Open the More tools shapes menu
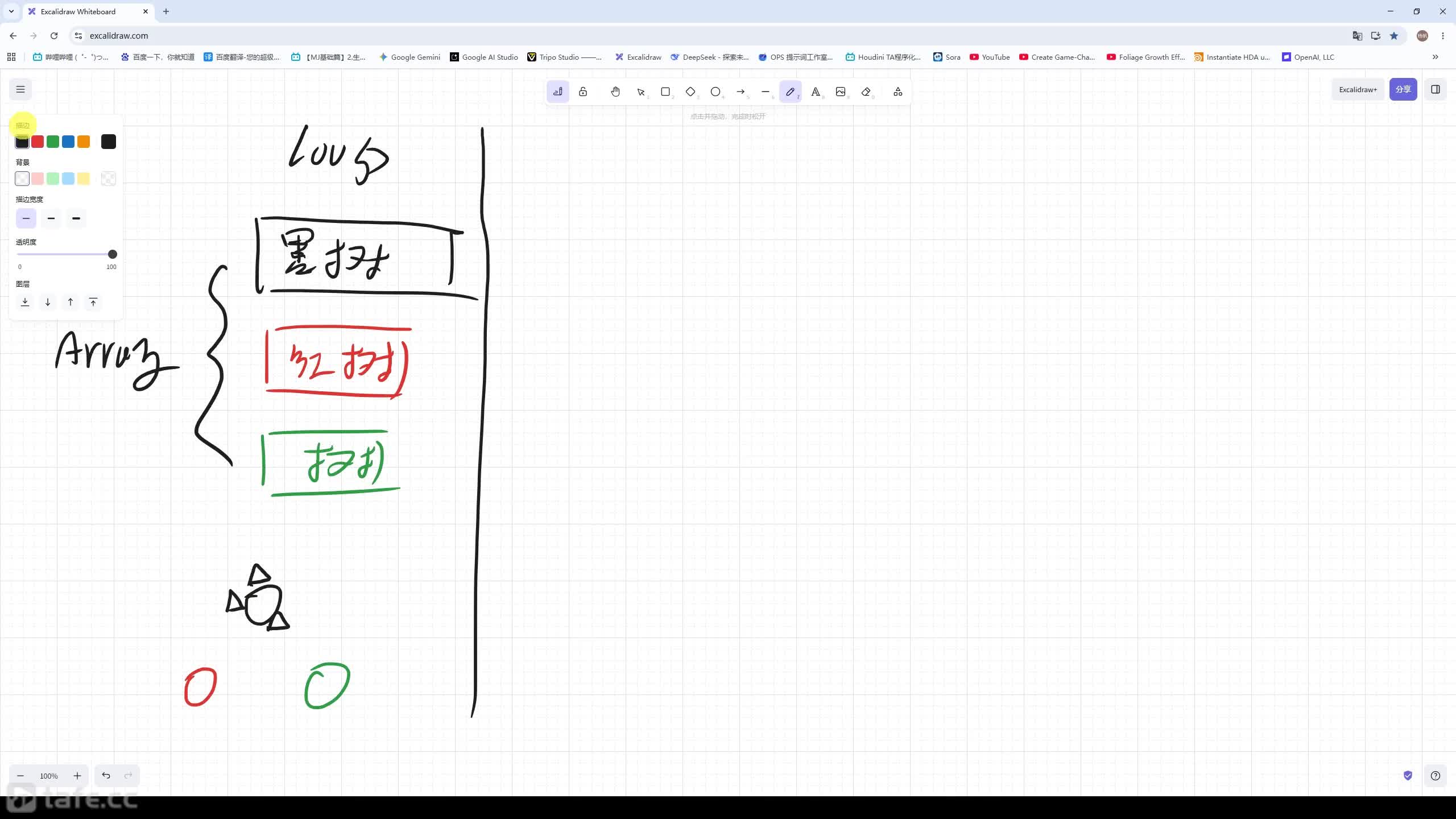Screen dimensions: 1456x819 [x=898, y=92]
